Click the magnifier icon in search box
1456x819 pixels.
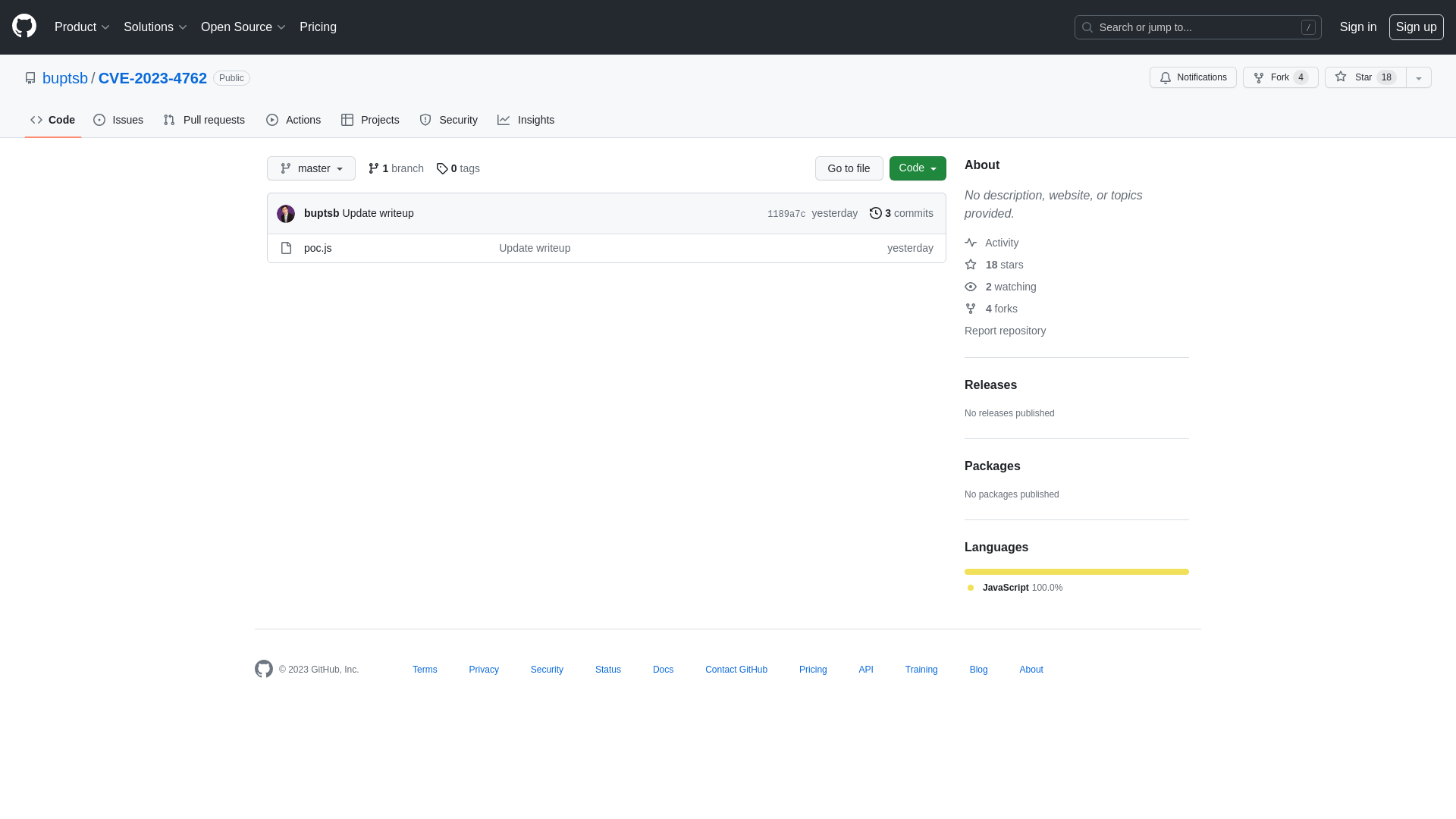(1087, 27)
